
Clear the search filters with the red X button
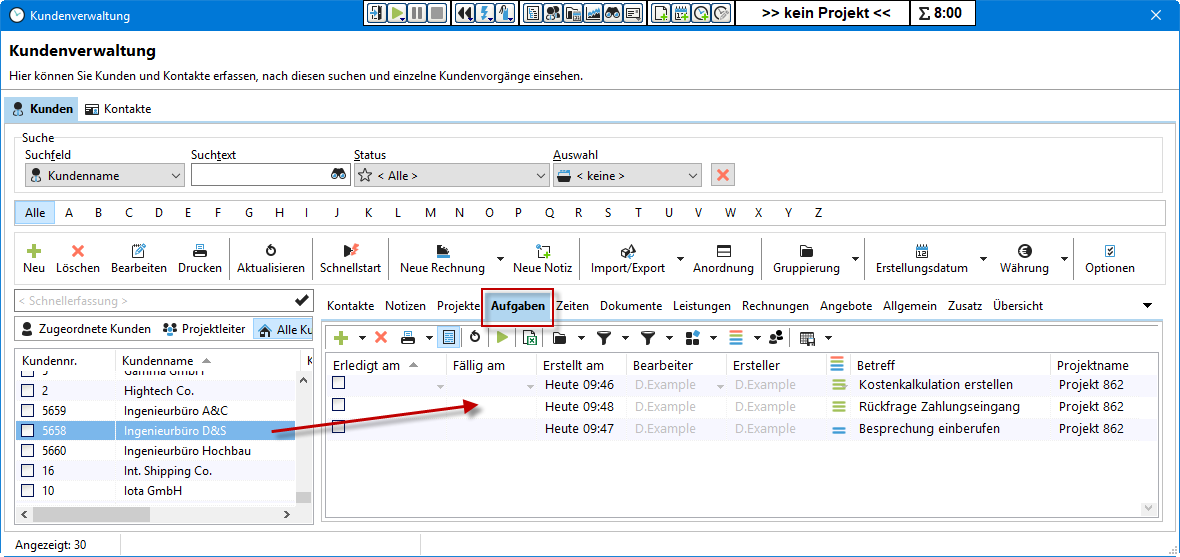723,175
